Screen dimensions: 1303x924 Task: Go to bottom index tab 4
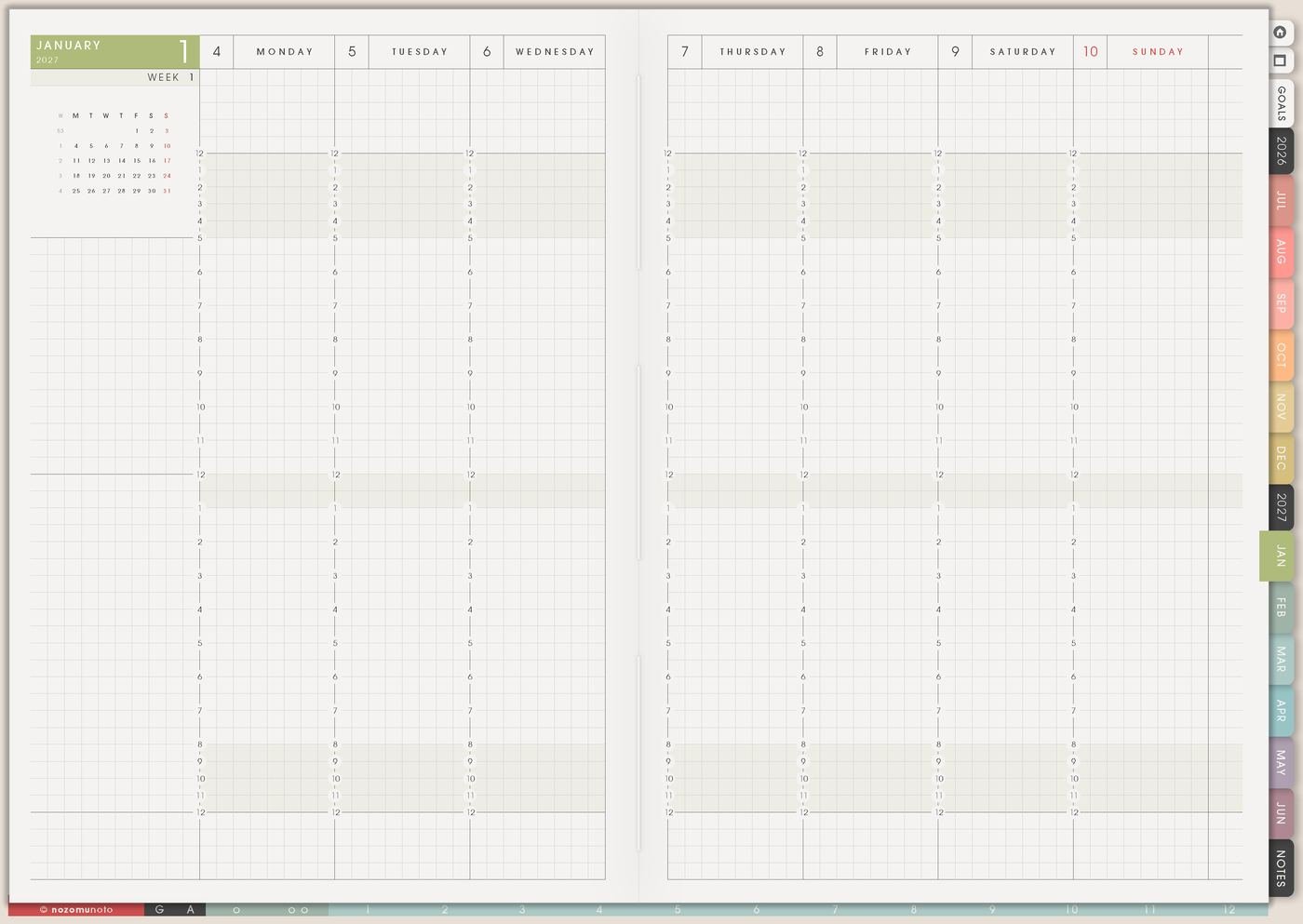(x=599, y=909)
